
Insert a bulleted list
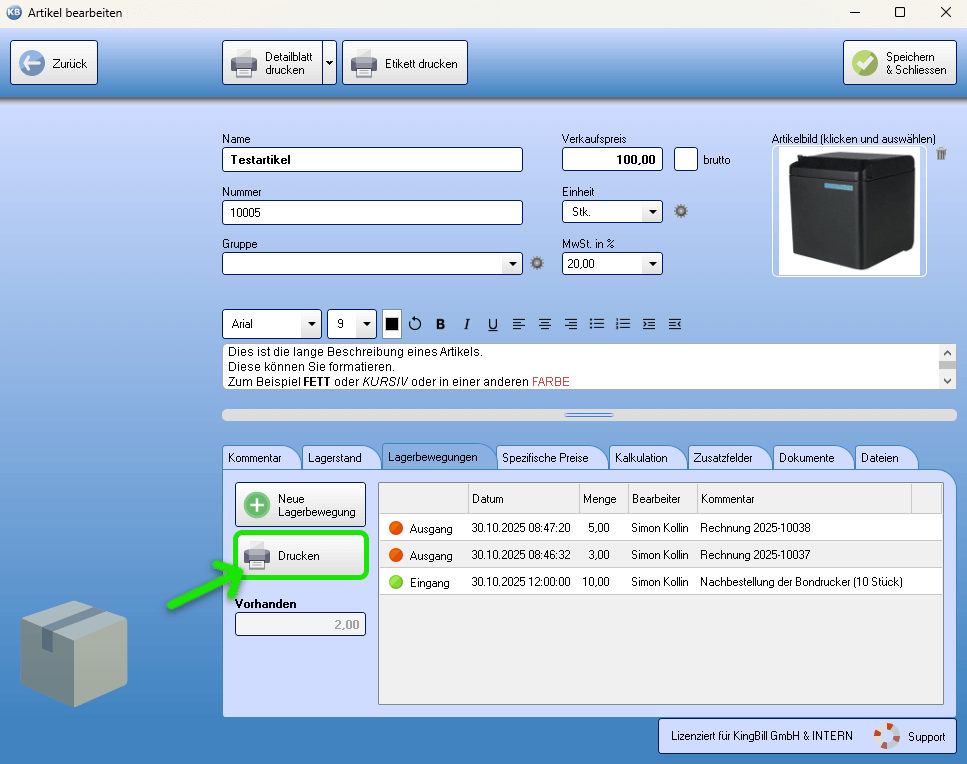click(x=597, y=324)
